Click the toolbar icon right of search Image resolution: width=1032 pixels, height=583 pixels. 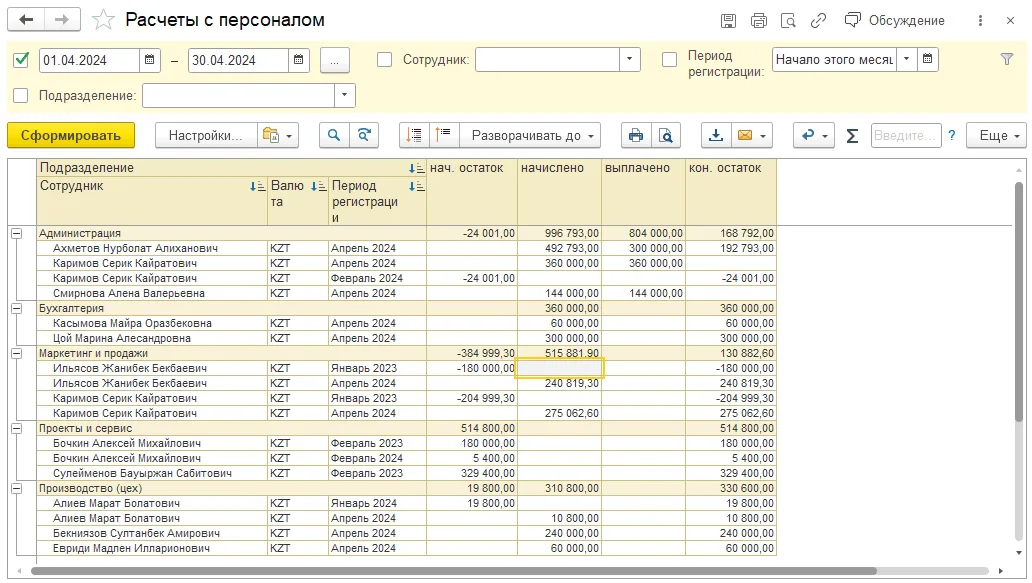pos(363,135)
